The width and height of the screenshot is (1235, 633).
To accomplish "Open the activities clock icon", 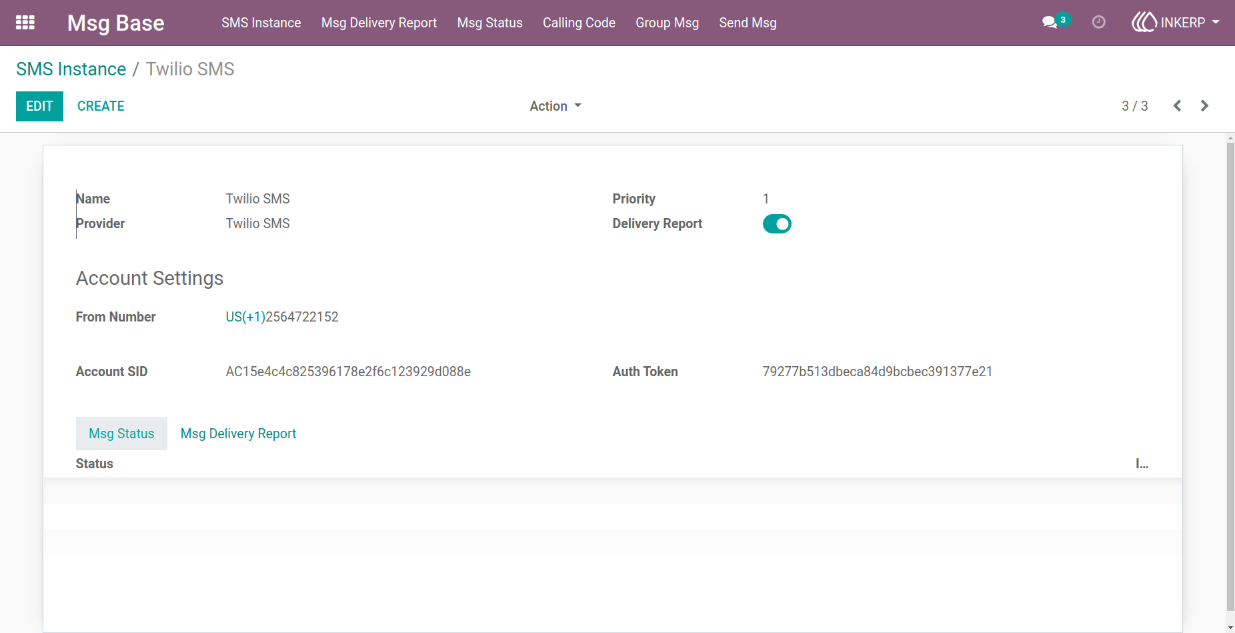I will point(1099,22).
